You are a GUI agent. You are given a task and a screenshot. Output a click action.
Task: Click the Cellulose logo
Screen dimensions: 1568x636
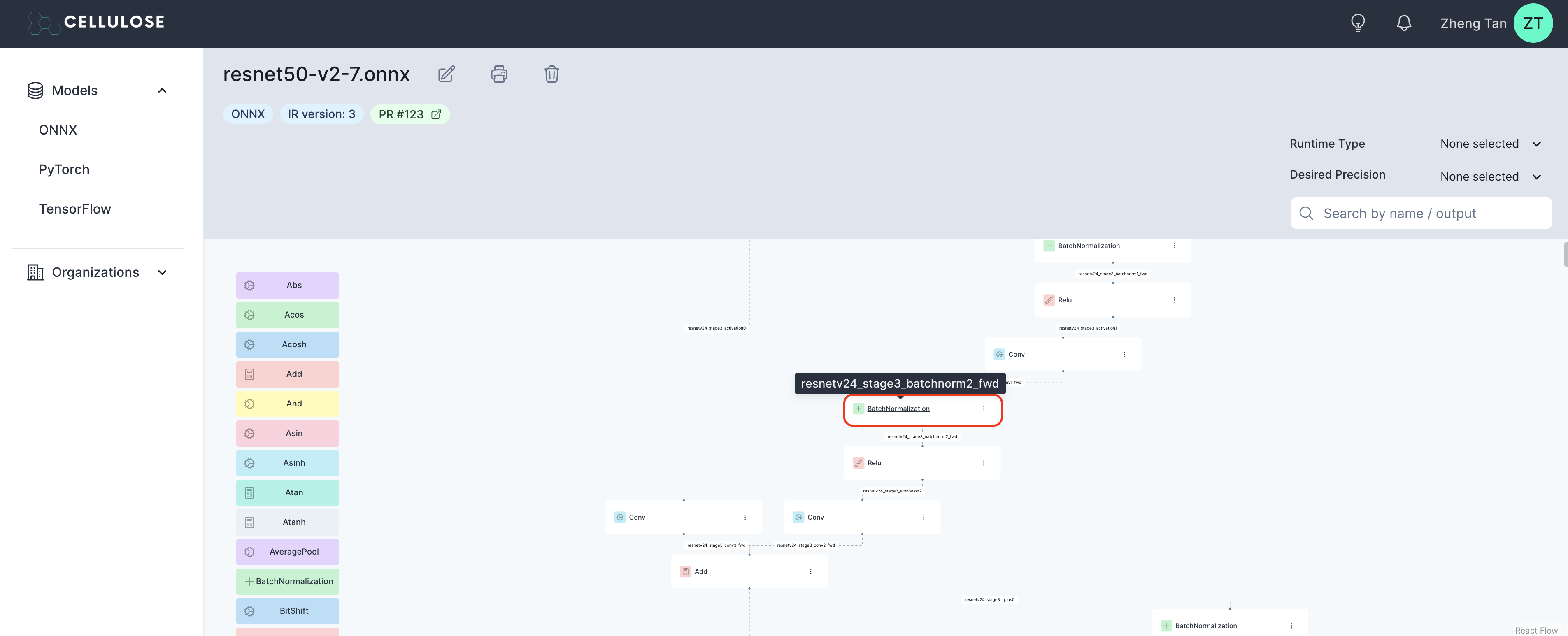pos(96,23)
